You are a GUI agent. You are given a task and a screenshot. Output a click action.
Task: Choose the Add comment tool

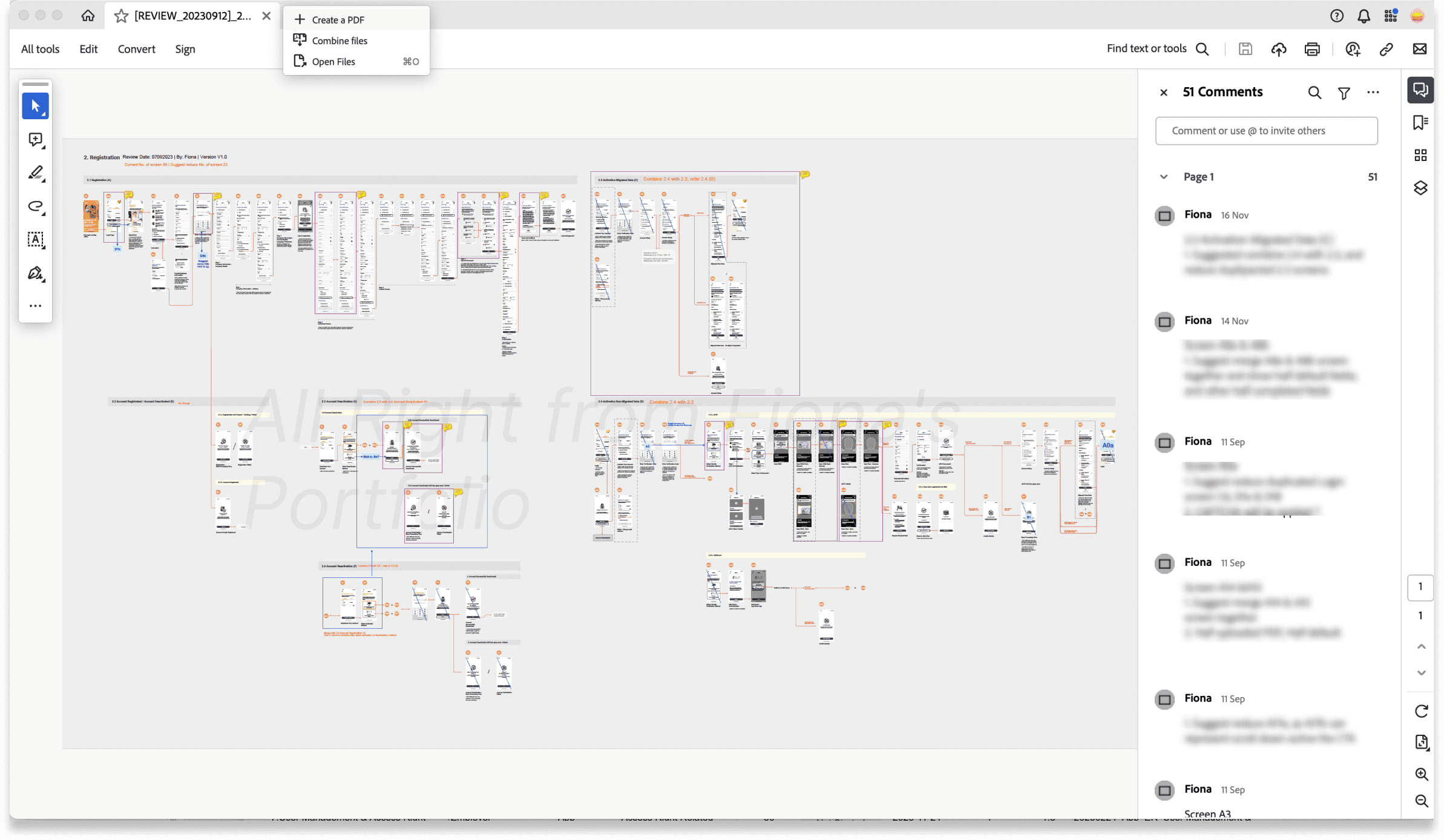click(x=35, y=140)
